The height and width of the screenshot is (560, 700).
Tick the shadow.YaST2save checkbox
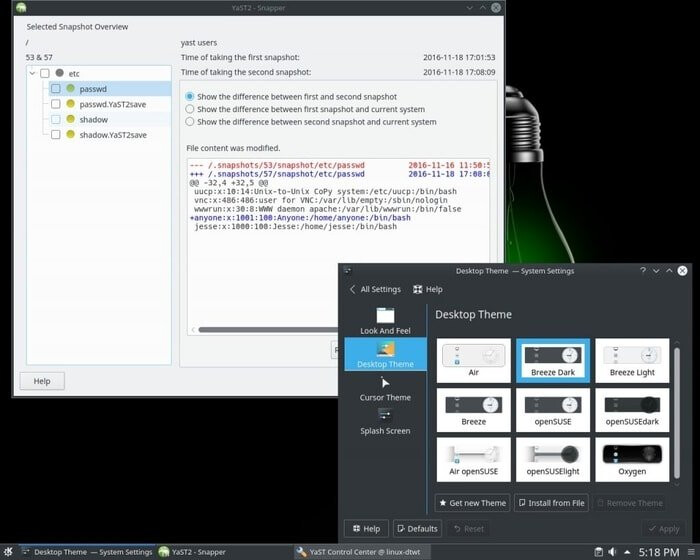coord(56,134)
